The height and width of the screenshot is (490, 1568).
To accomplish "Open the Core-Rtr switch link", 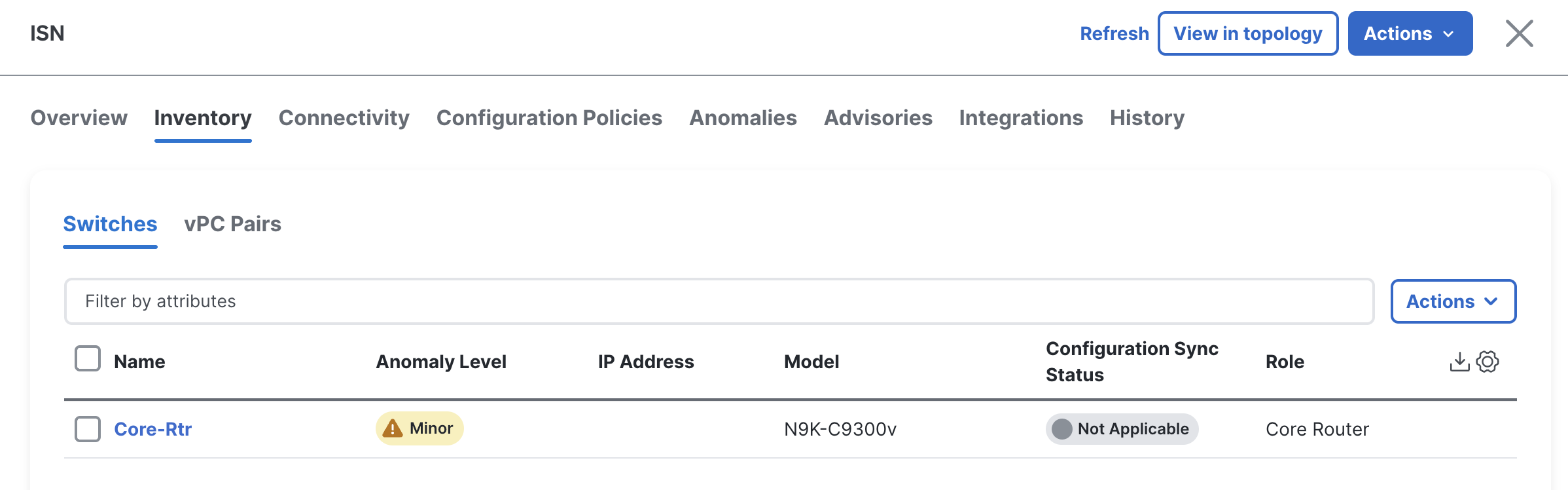I will tap(153, 429).
